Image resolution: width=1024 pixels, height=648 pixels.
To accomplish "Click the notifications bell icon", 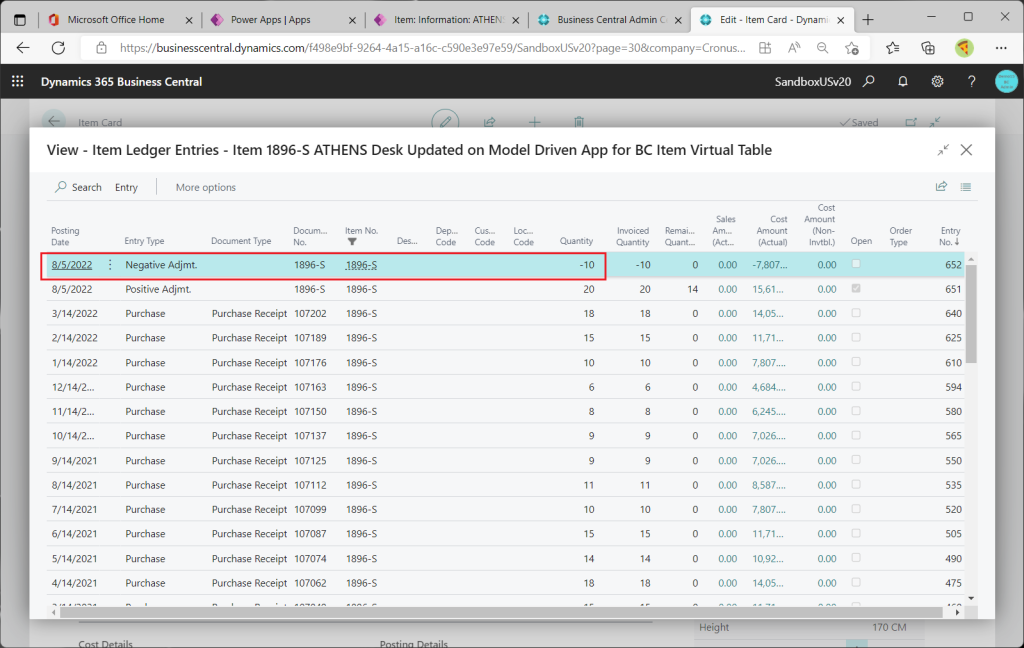I will [903, 82].
